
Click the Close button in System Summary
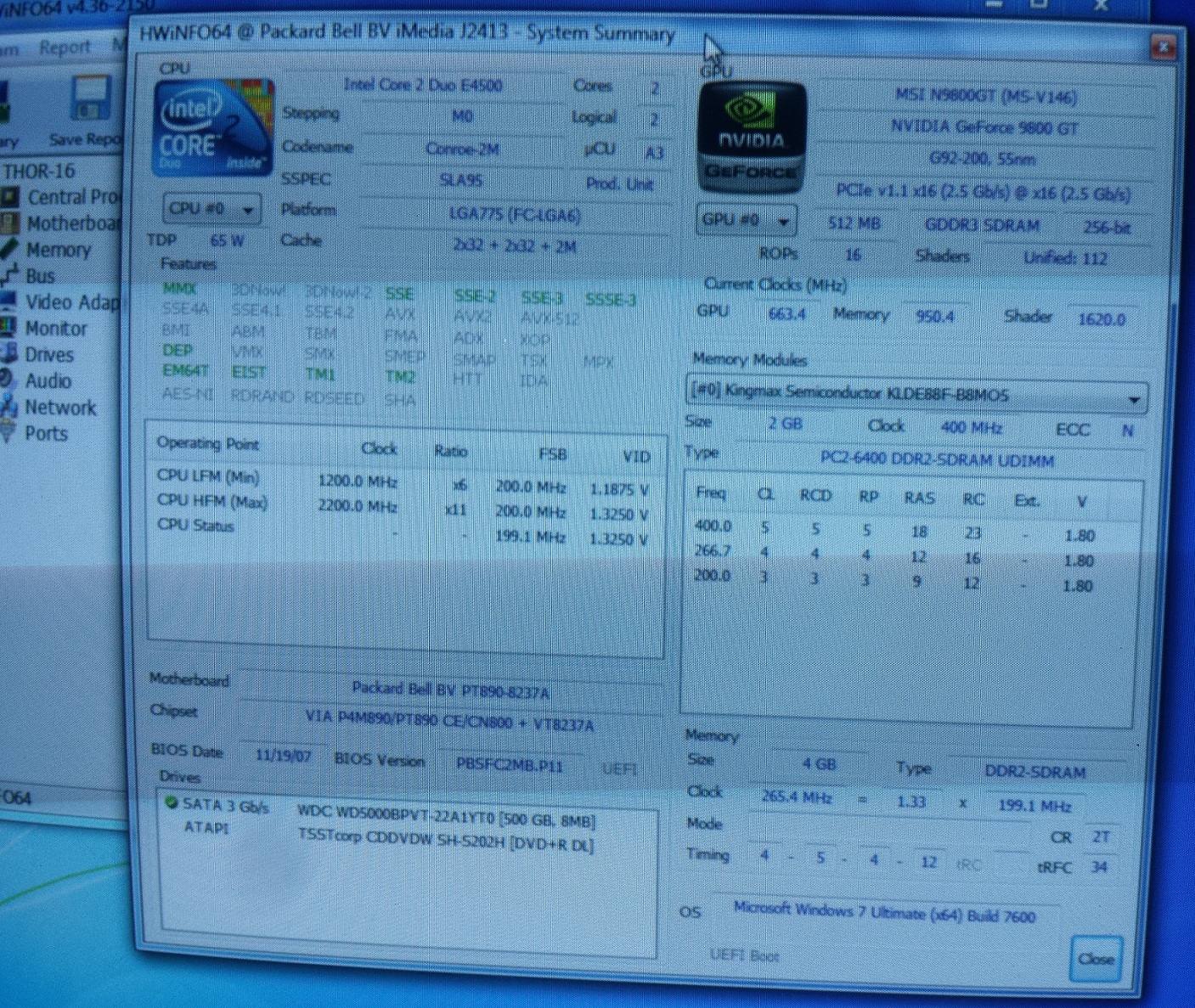[1096, 959]
